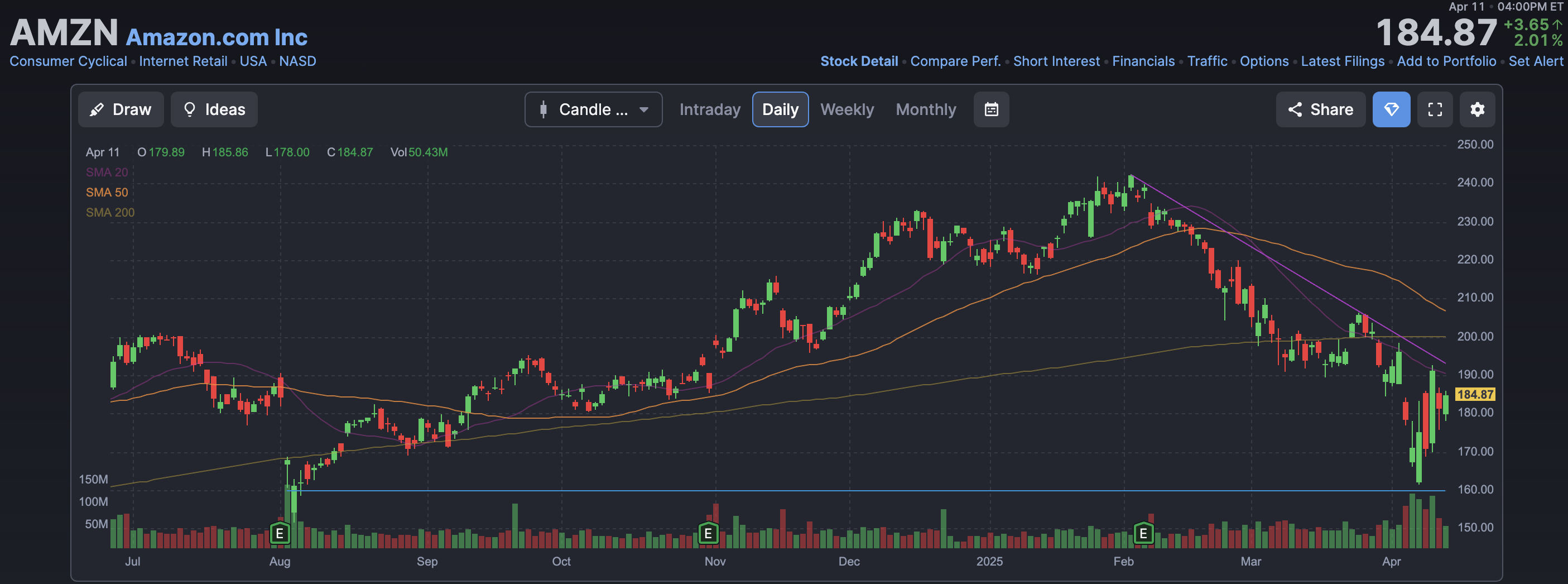Switch to the Weekly timeframe

point(846,109)
